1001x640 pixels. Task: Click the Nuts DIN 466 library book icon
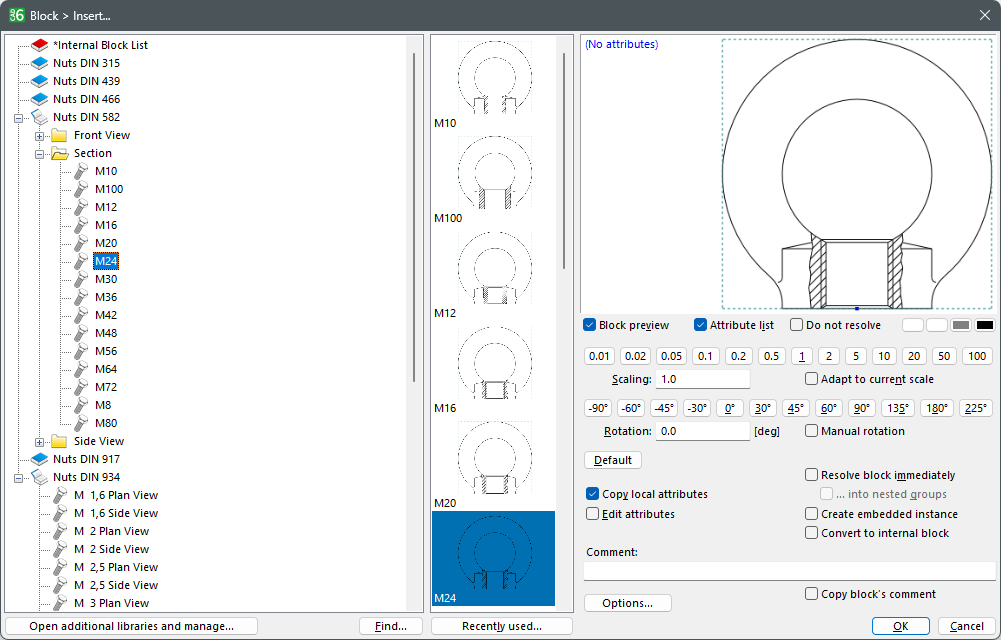40,99
